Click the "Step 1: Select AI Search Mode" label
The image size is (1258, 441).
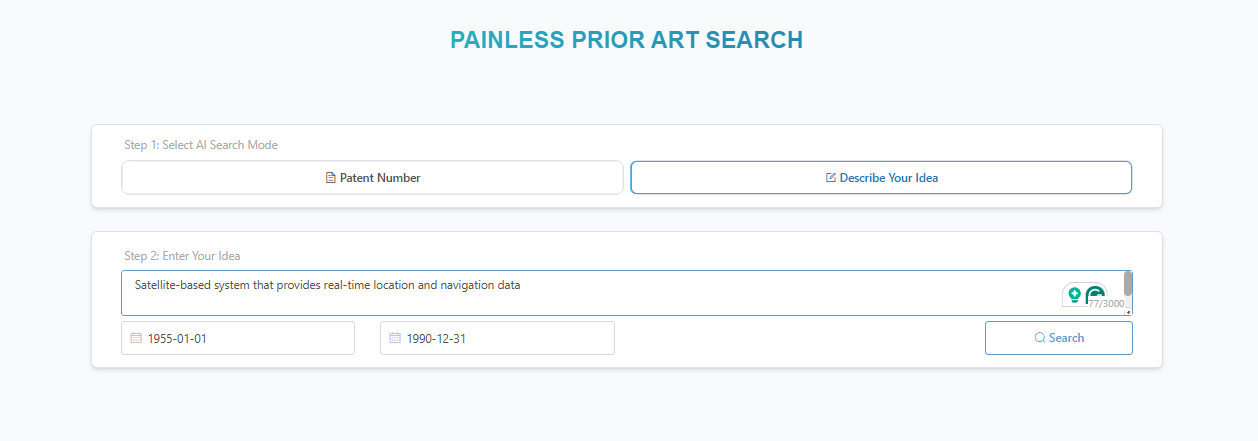coord(201,145)
